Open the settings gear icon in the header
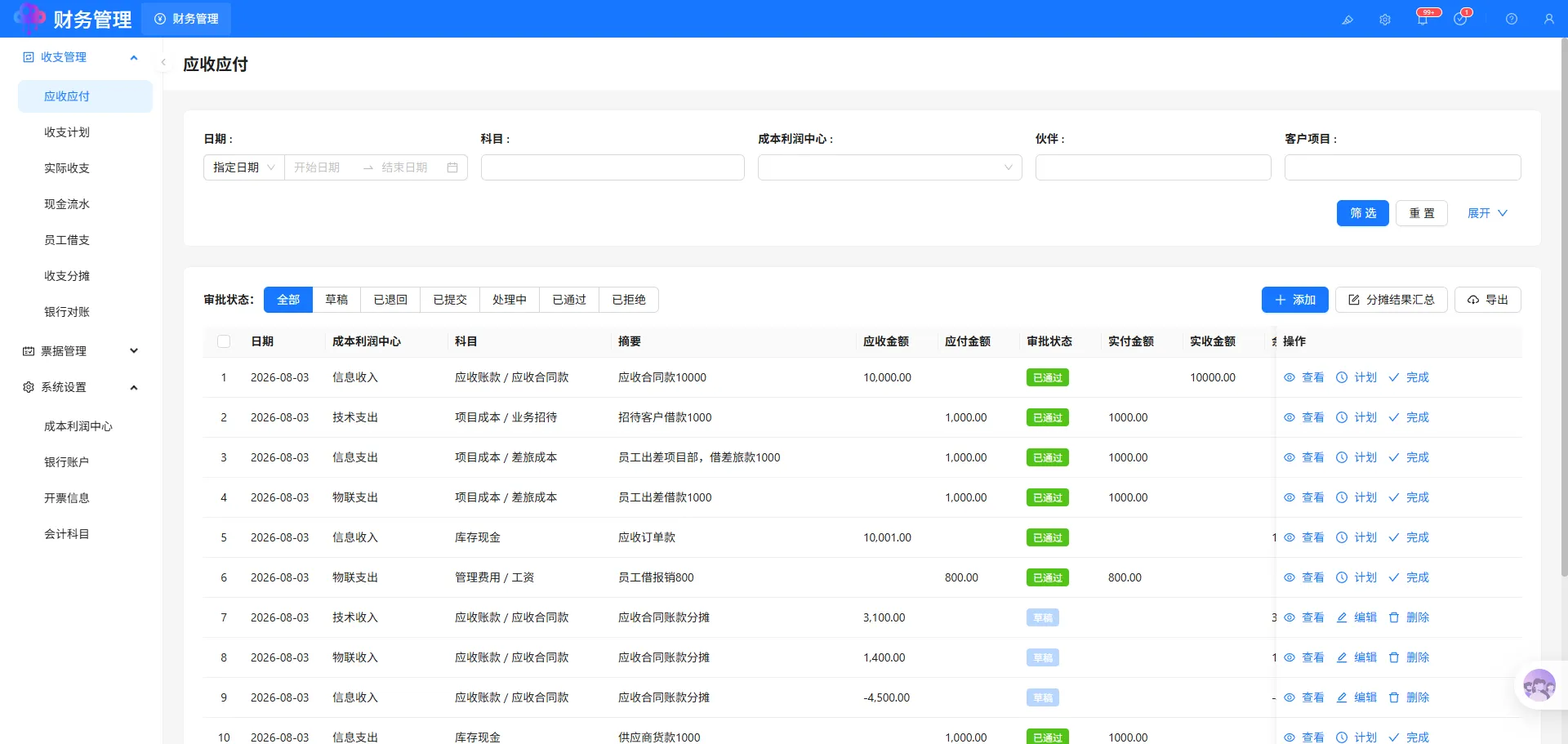This screenshot has height=744, width=1568. pos(1385,19)
